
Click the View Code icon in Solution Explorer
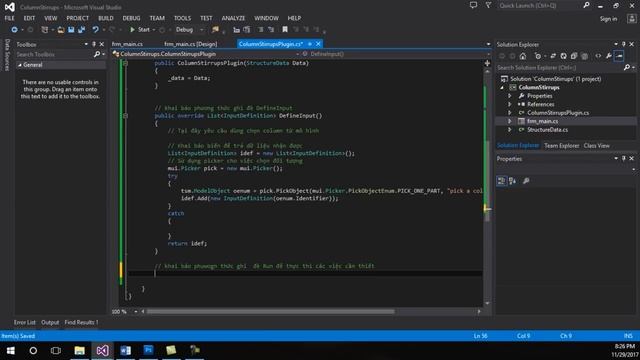[598, 56]
